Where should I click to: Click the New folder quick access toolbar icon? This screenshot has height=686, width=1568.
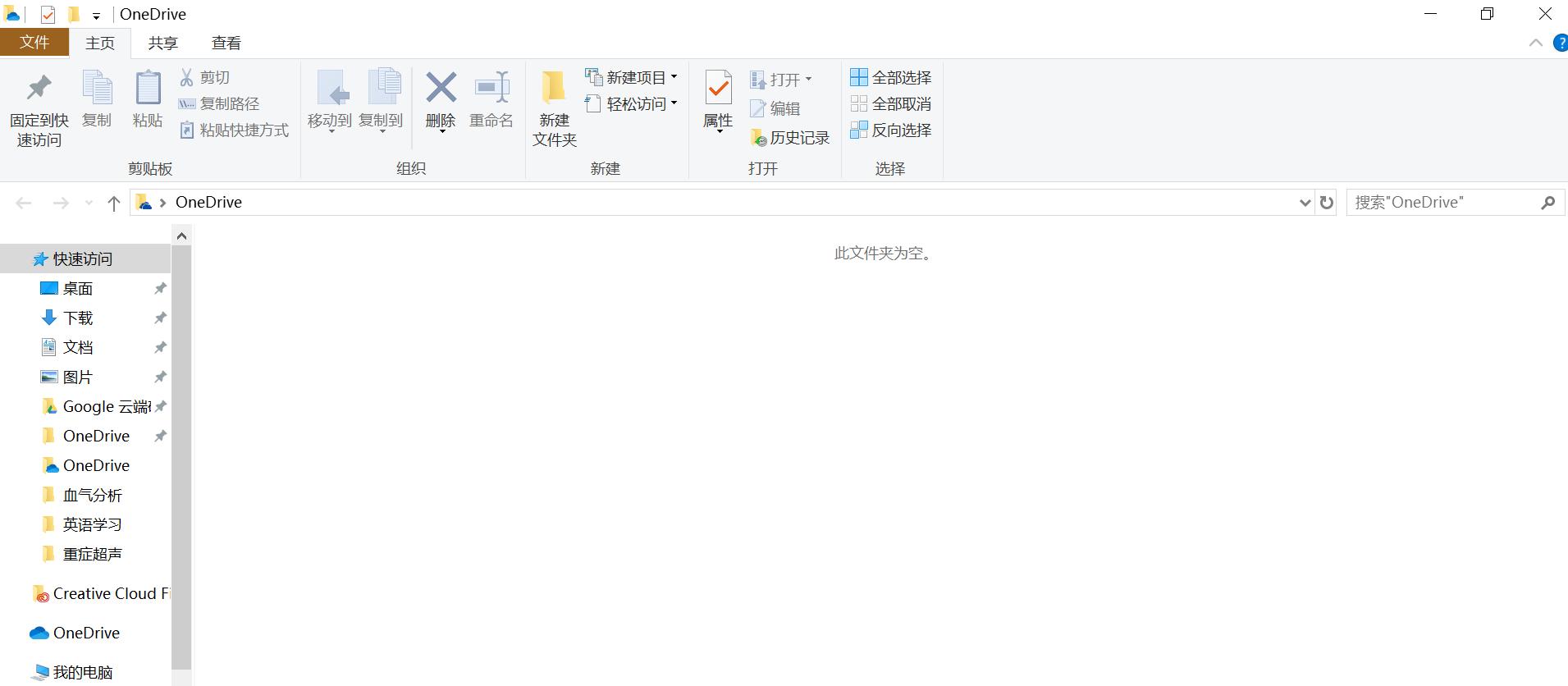(x=74, y=14)
